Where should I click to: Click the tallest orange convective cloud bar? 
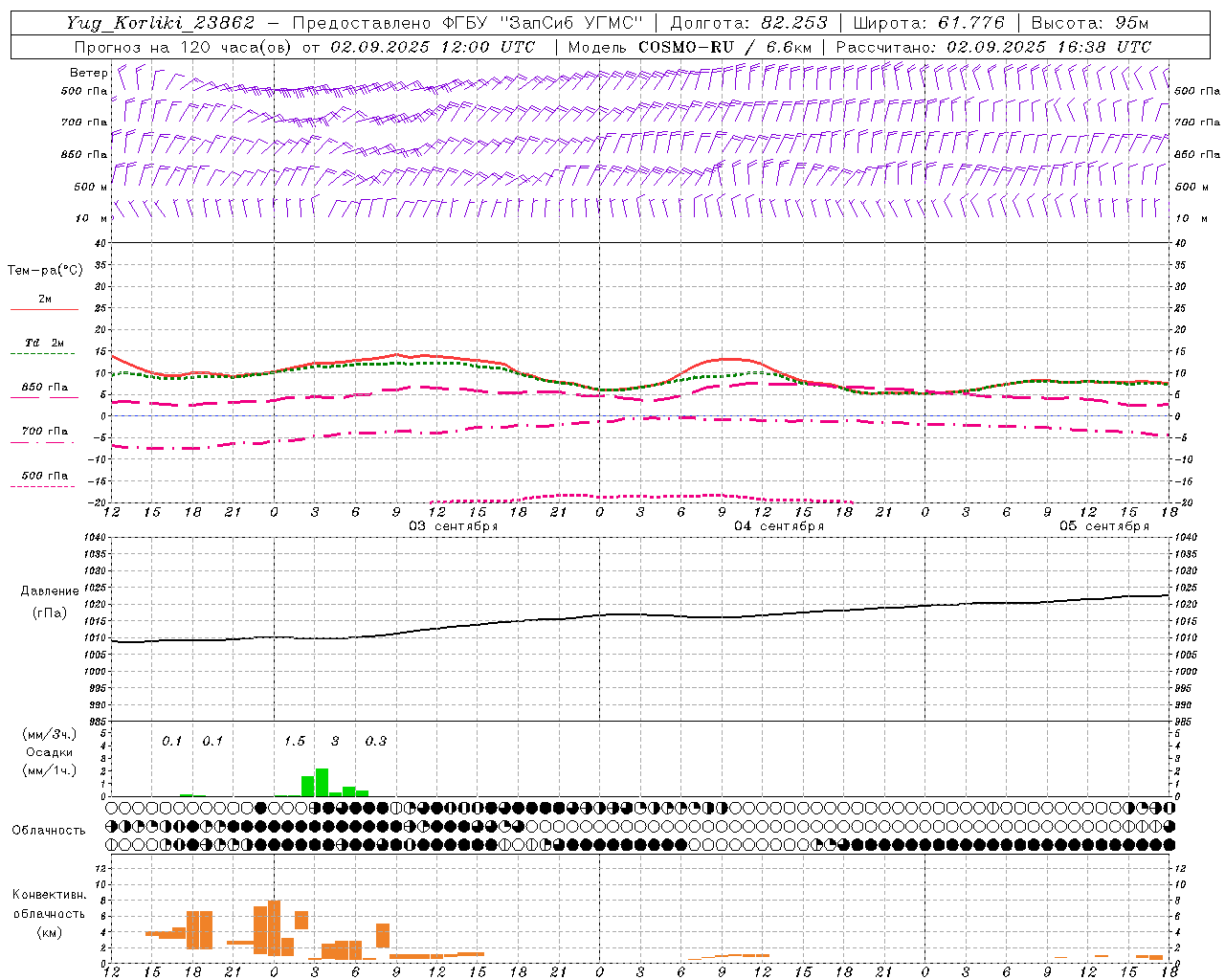tap(275, 927)
